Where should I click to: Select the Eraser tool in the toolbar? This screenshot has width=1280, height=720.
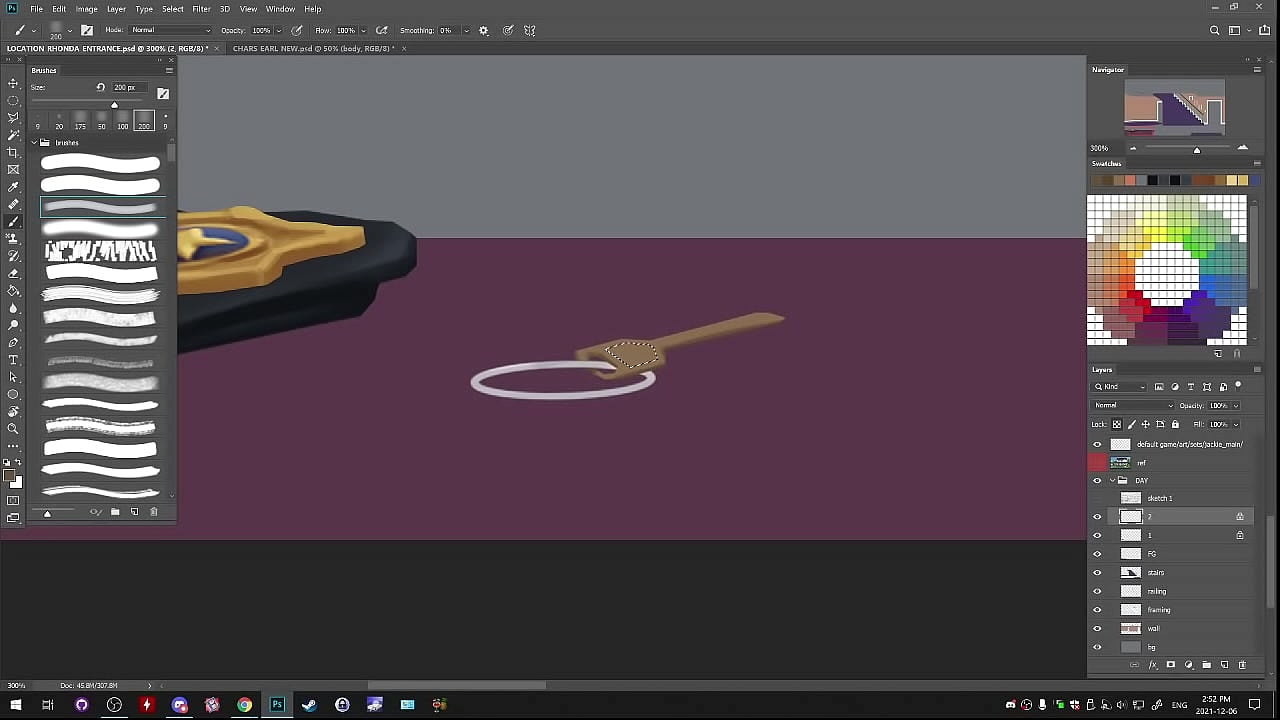pos(13,273)
